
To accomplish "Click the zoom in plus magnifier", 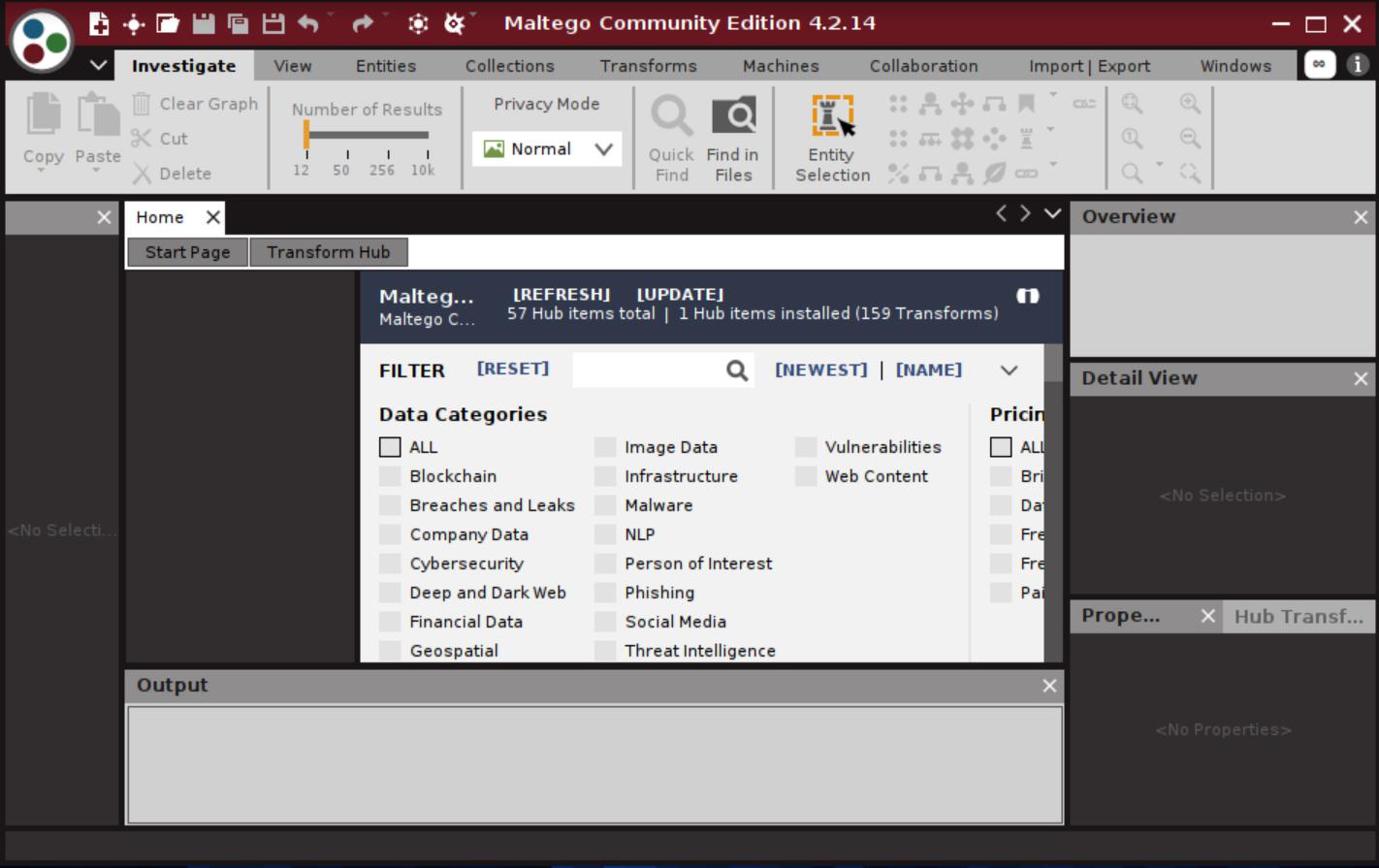I will pyautogui.click(x=1190, y=103).
